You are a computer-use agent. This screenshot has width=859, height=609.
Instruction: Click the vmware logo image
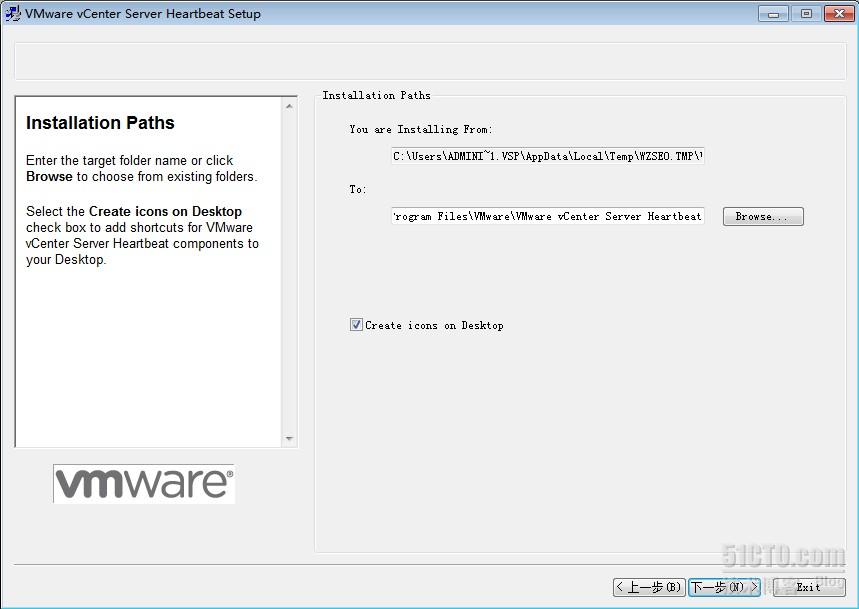point(144,484)
